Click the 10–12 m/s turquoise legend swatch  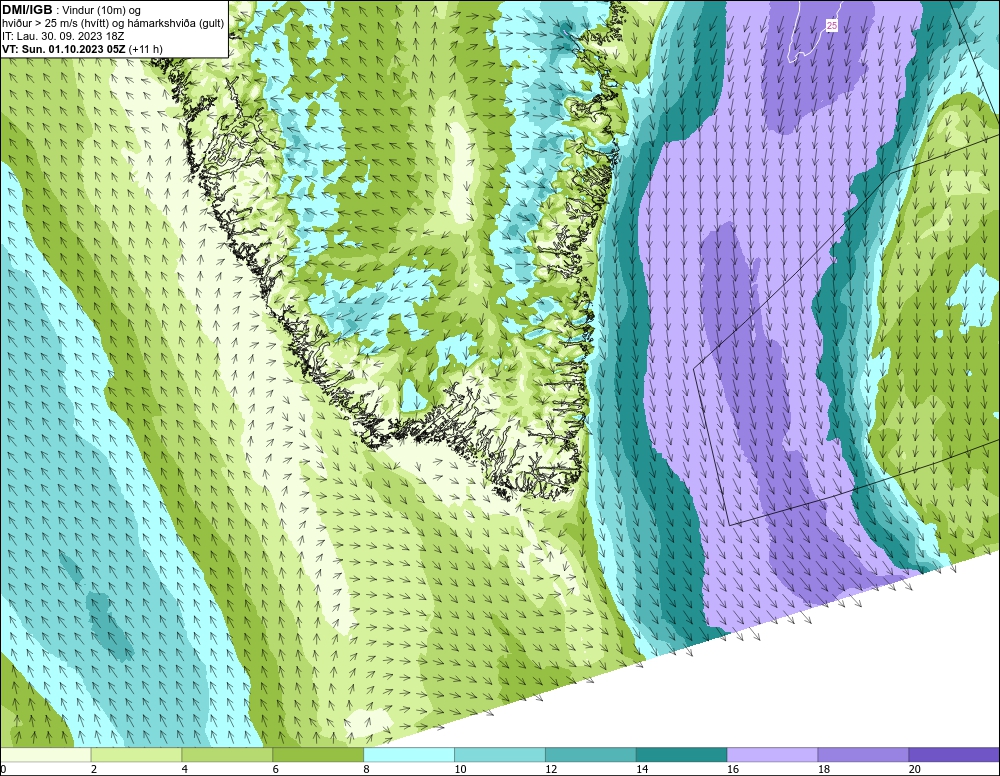click(500, 755)
